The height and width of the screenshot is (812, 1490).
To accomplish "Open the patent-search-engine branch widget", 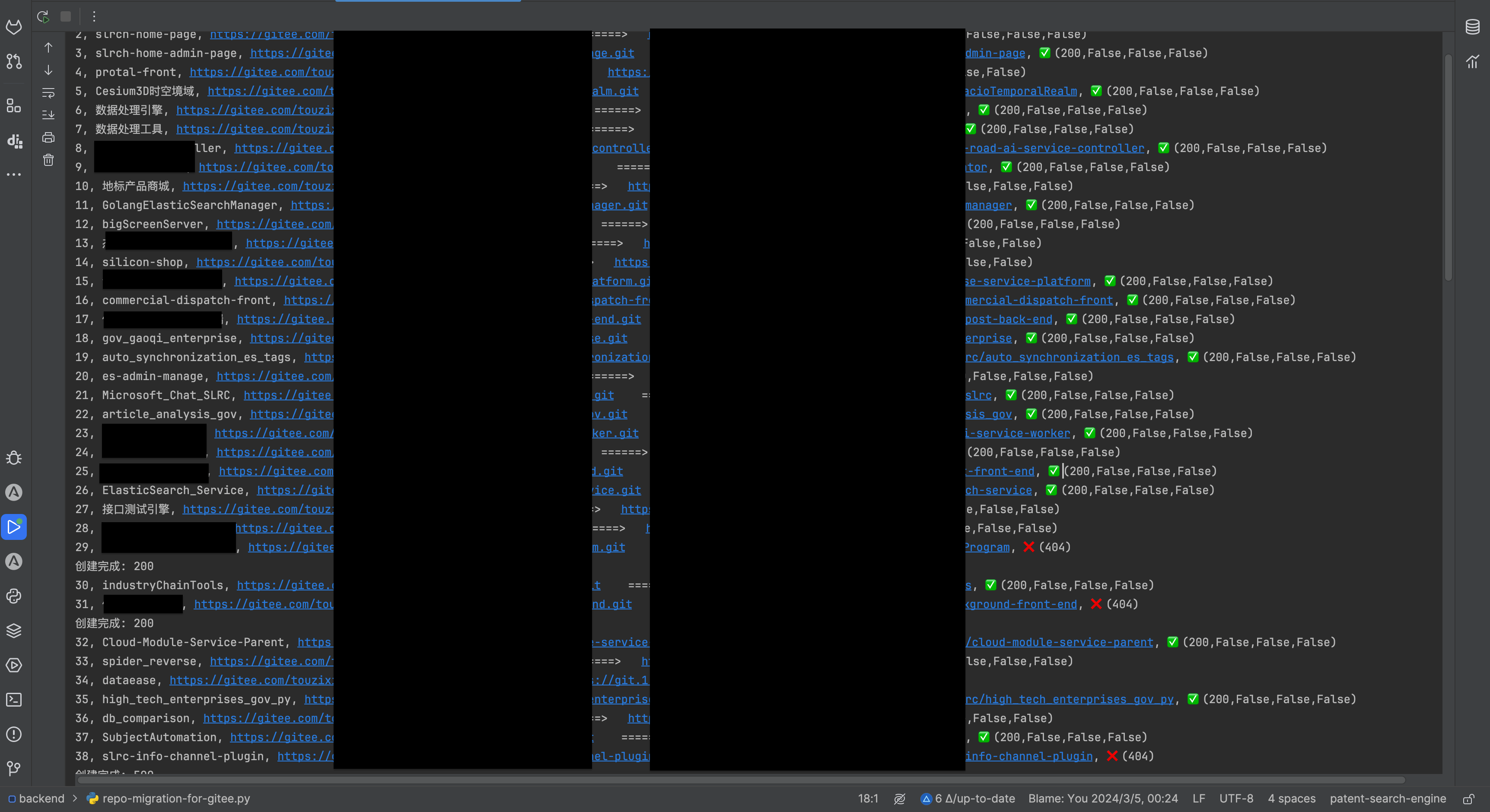I will click(x=1387, y=799).
